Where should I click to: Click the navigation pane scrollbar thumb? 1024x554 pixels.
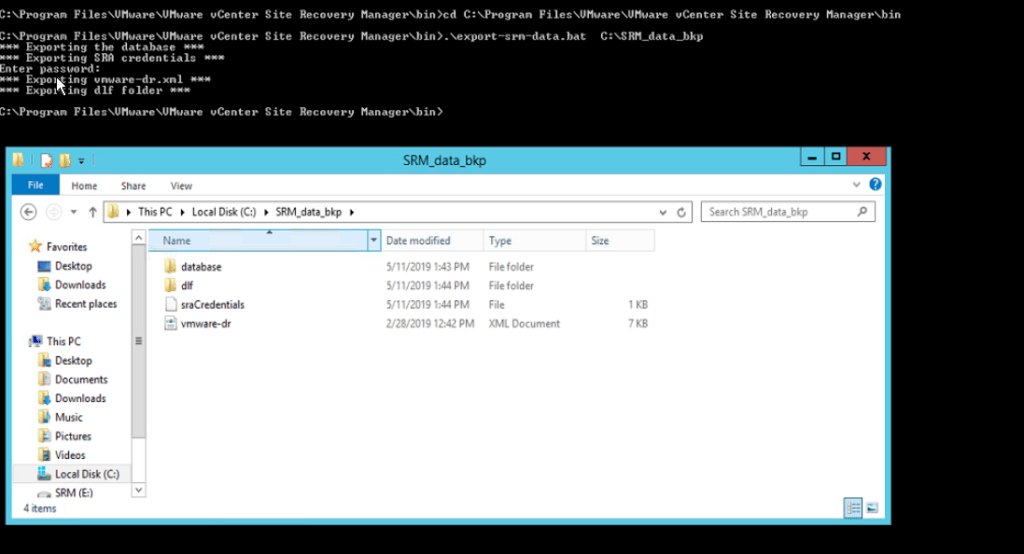(x=138, y=341)
